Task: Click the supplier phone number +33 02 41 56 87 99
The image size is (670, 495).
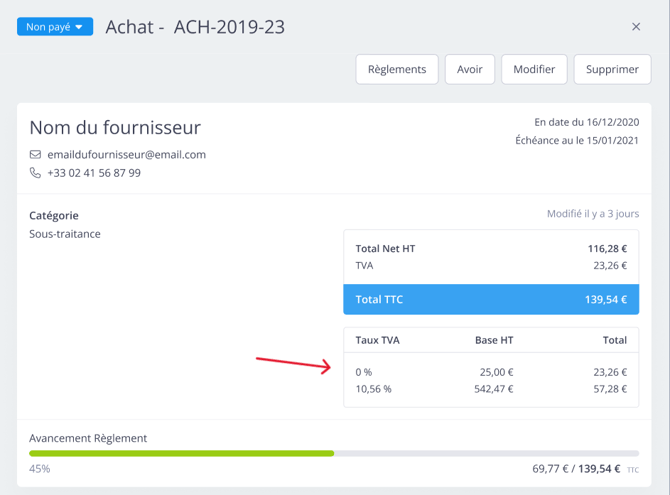Action: [94, 173]
